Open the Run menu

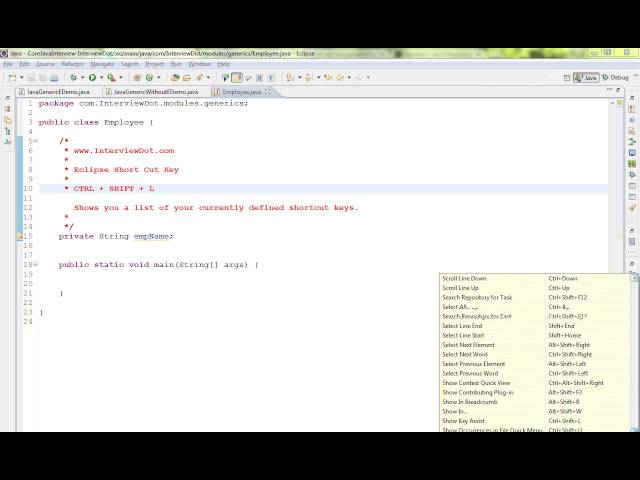[x=176, y=64]
